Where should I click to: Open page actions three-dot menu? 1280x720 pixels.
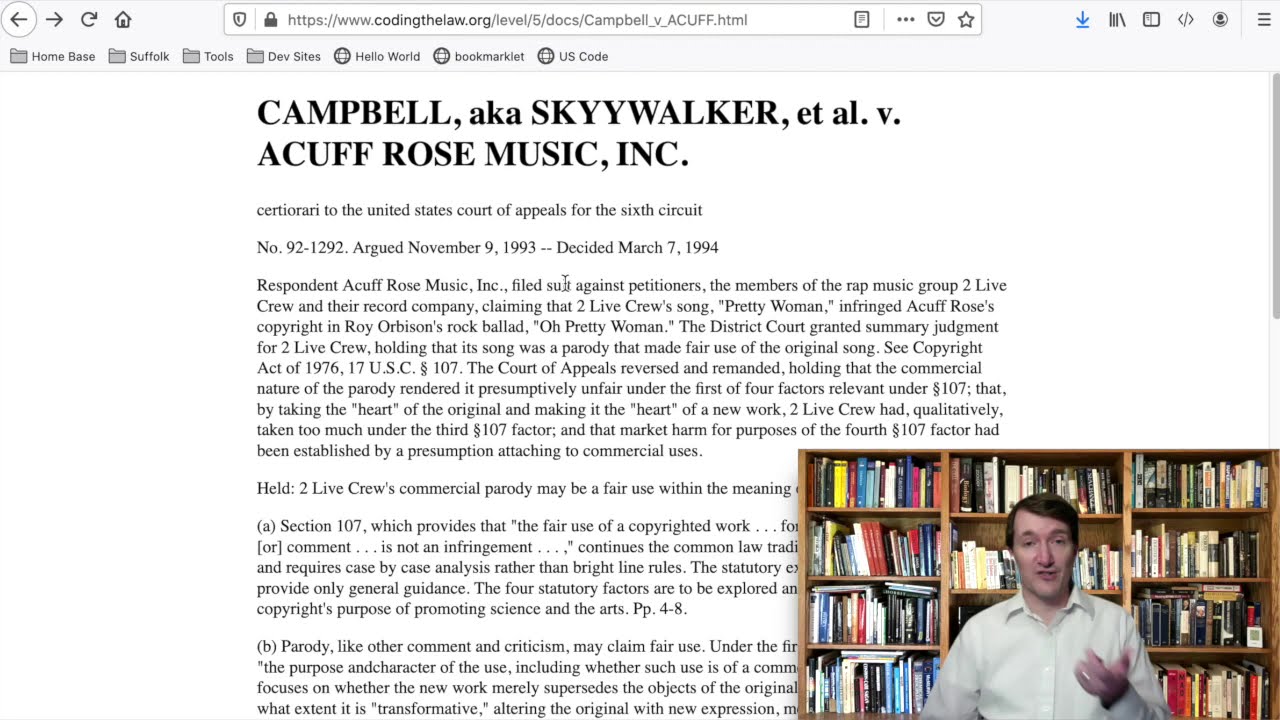pos(905,19)
